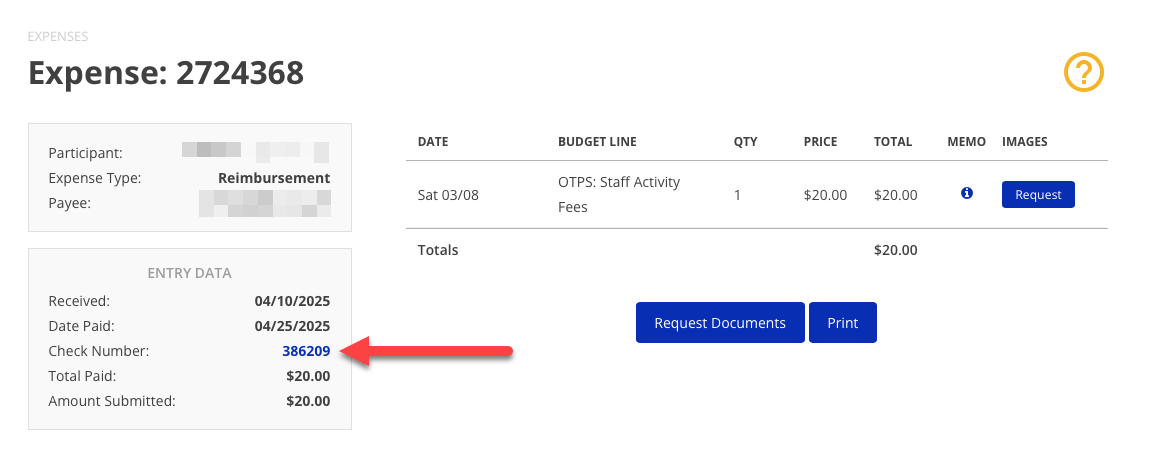
Task: Click the BUDGET LINE column header
Action: 597,142
